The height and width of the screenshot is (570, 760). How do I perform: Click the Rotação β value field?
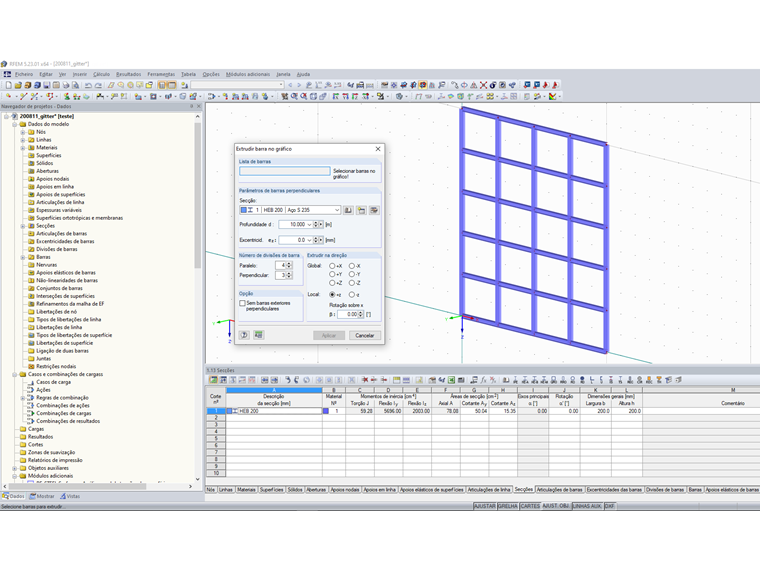tap(348, 314)
